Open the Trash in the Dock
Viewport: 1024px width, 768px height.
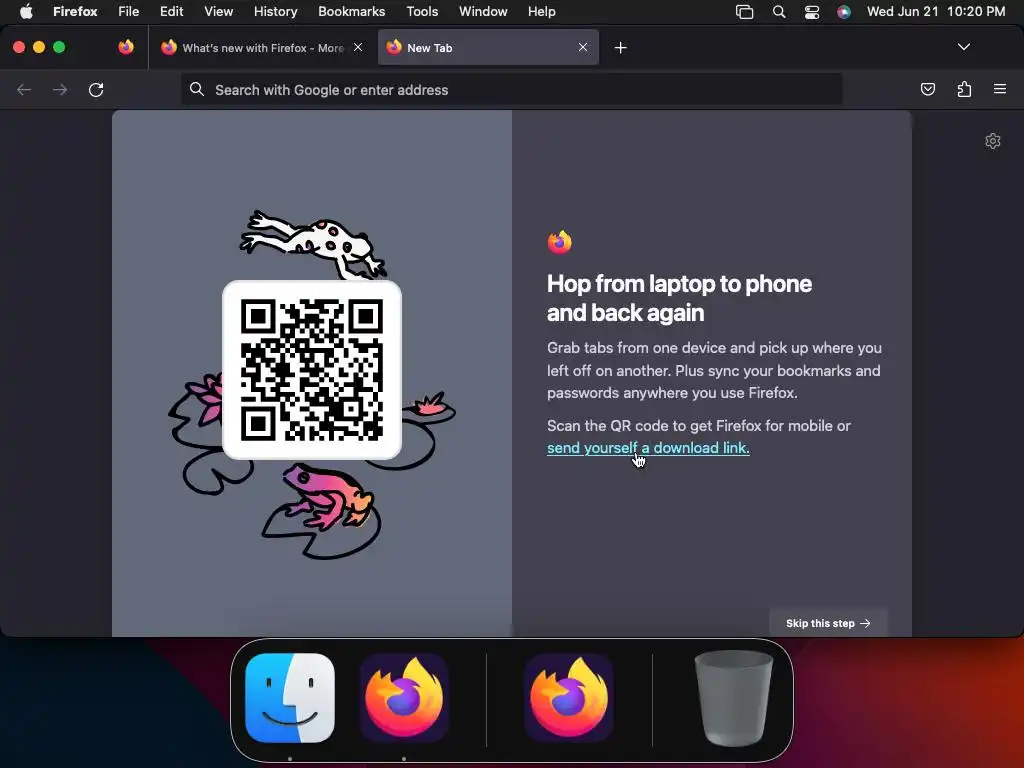[x=733, y=698]
